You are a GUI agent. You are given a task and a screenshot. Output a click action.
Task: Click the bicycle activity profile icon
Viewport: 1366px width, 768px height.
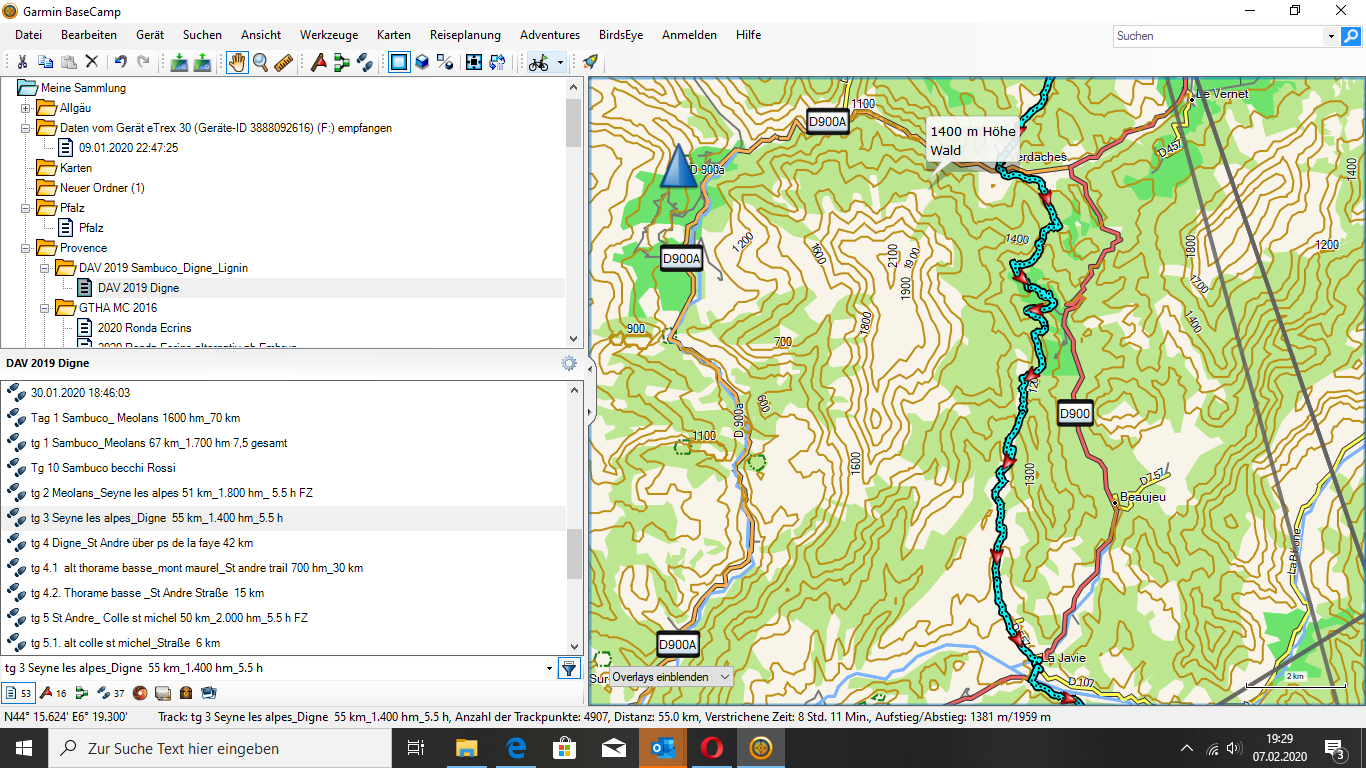(539, 62)
